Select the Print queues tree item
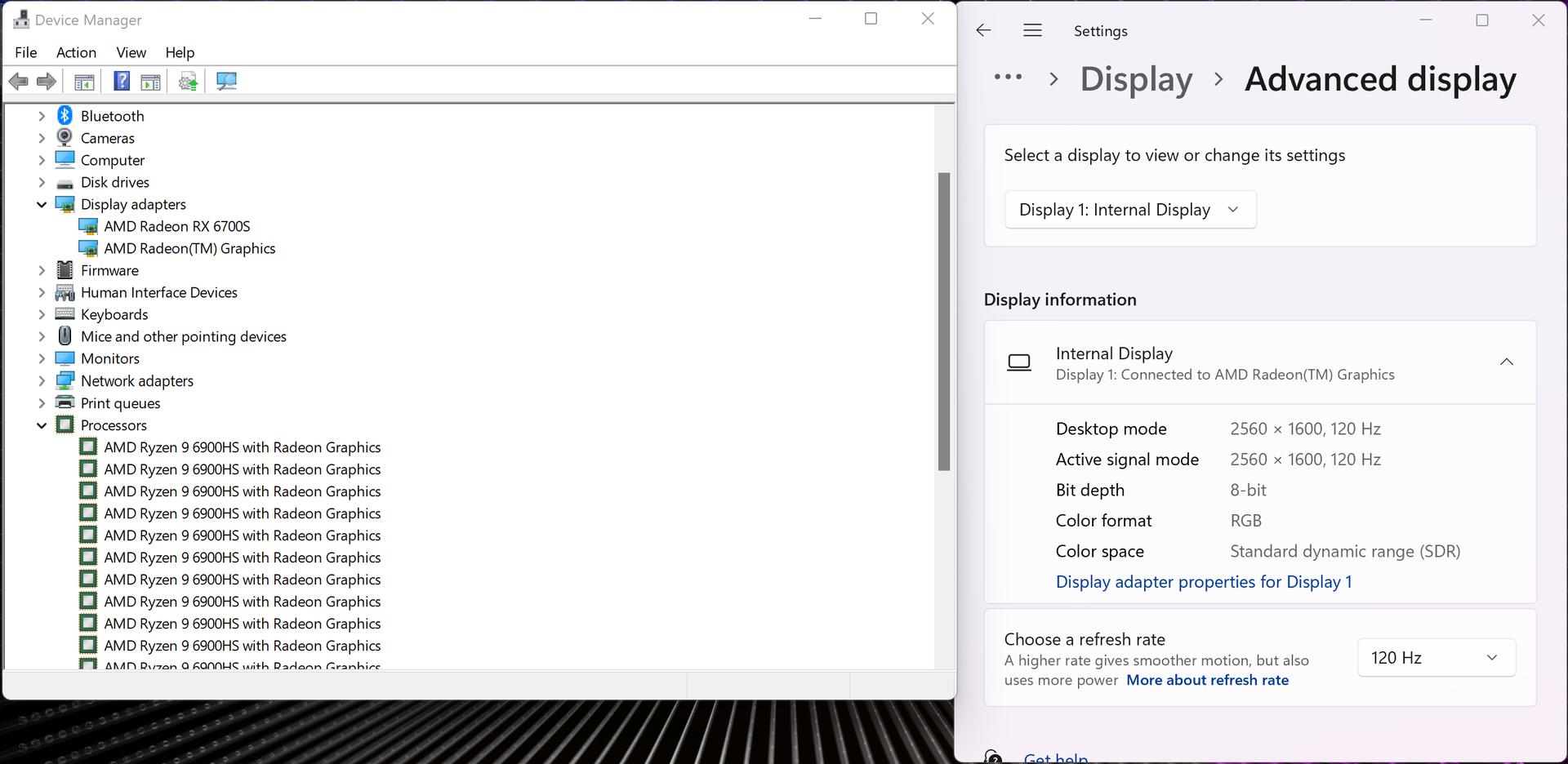 [x=121, y=402]
